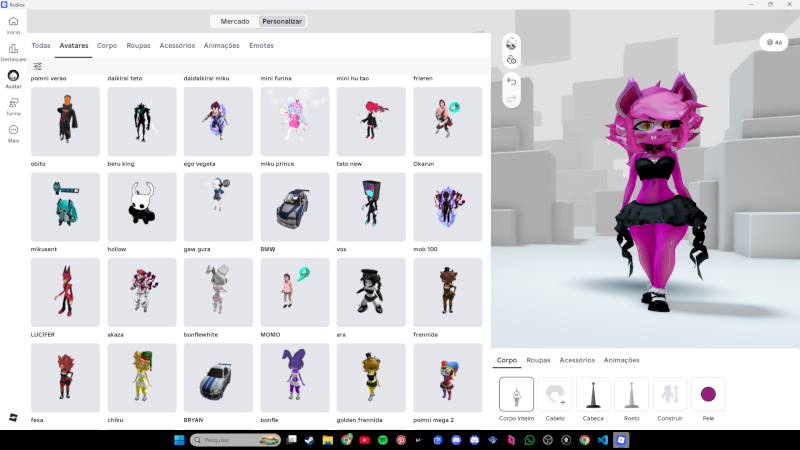The height and width of the screenshot is (450, 800).
Task: Open the Rosto option
Action: pos(632,394)
